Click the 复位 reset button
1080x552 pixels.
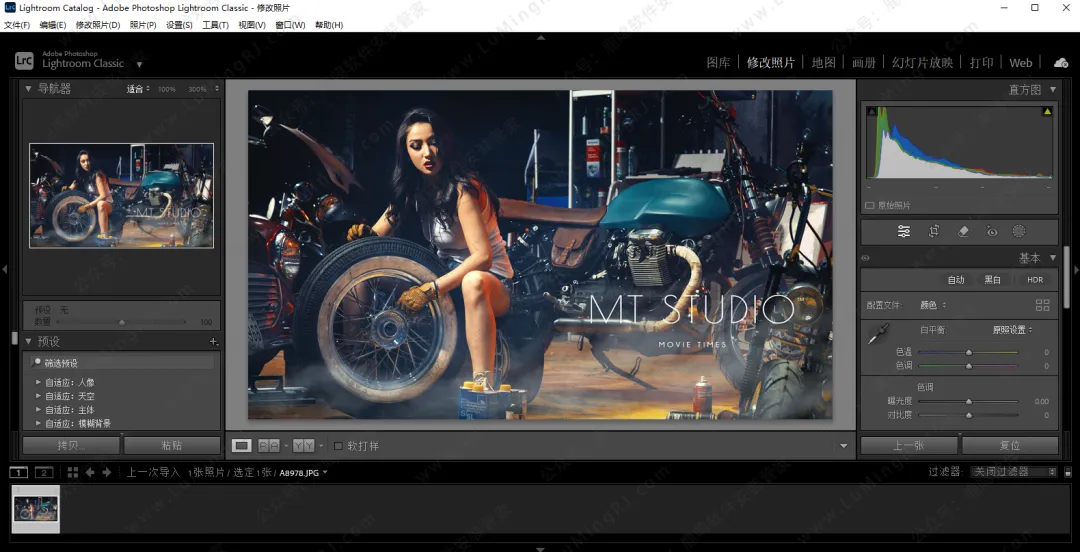tap(1010, 446)
